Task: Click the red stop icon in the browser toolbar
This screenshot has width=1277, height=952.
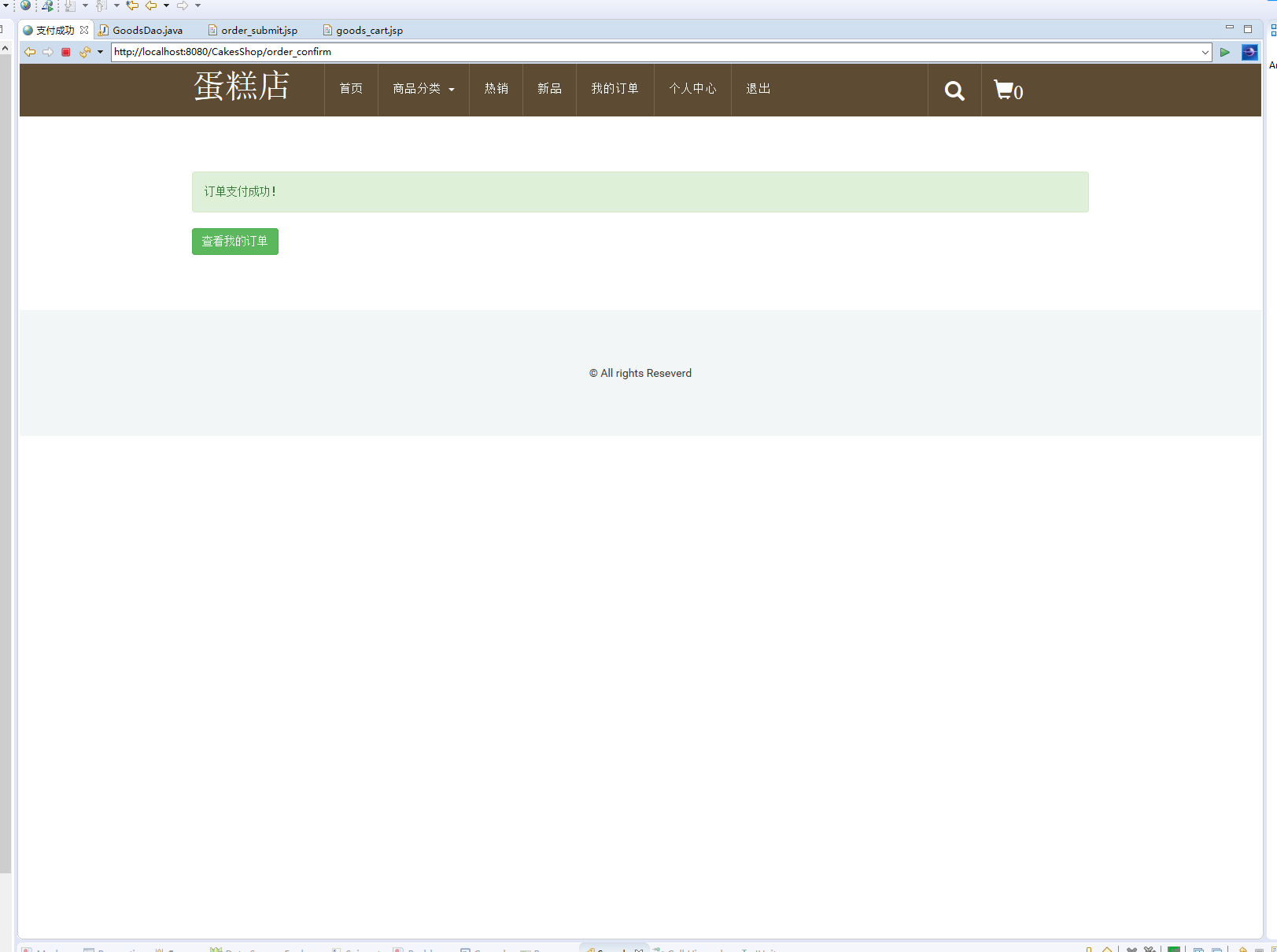Action: tap(66, 52)
